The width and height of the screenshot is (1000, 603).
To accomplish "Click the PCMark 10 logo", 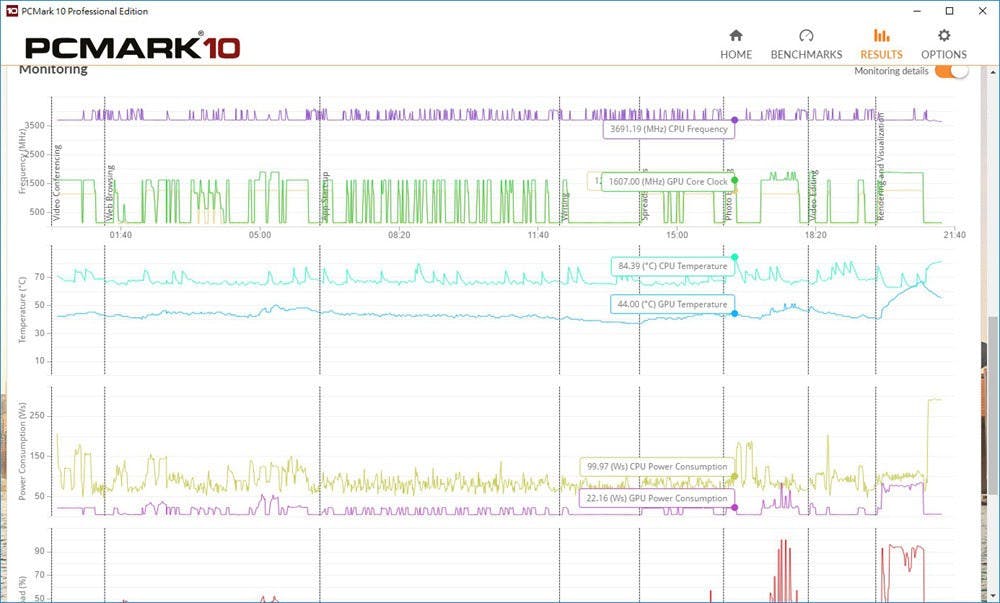I will coord(133,48).
